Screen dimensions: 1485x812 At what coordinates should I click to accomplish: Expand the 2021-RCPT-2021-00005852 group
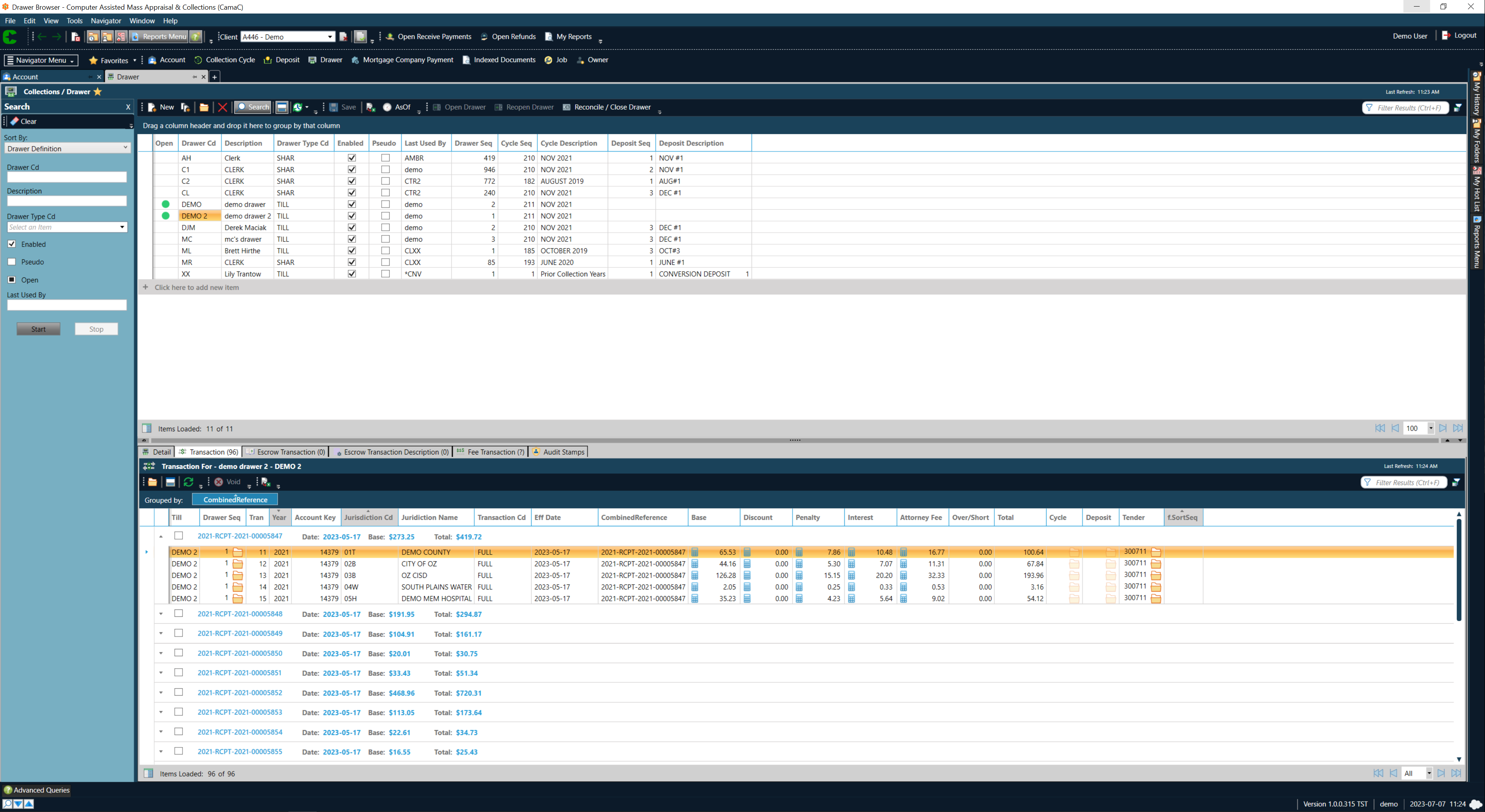click(161, 693)
